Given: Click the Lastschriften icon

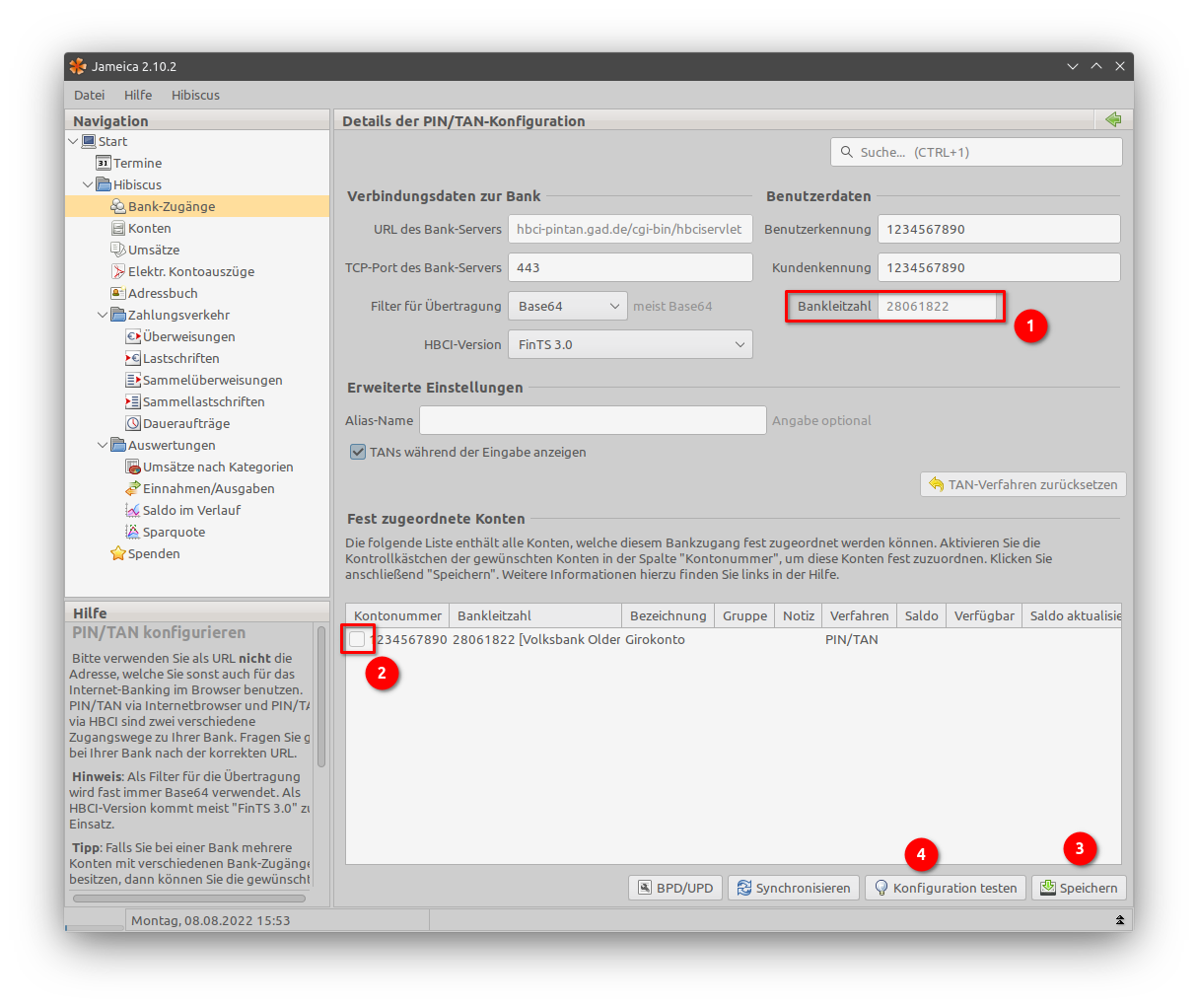Looking at the screenshot, I should pos(133,358).
